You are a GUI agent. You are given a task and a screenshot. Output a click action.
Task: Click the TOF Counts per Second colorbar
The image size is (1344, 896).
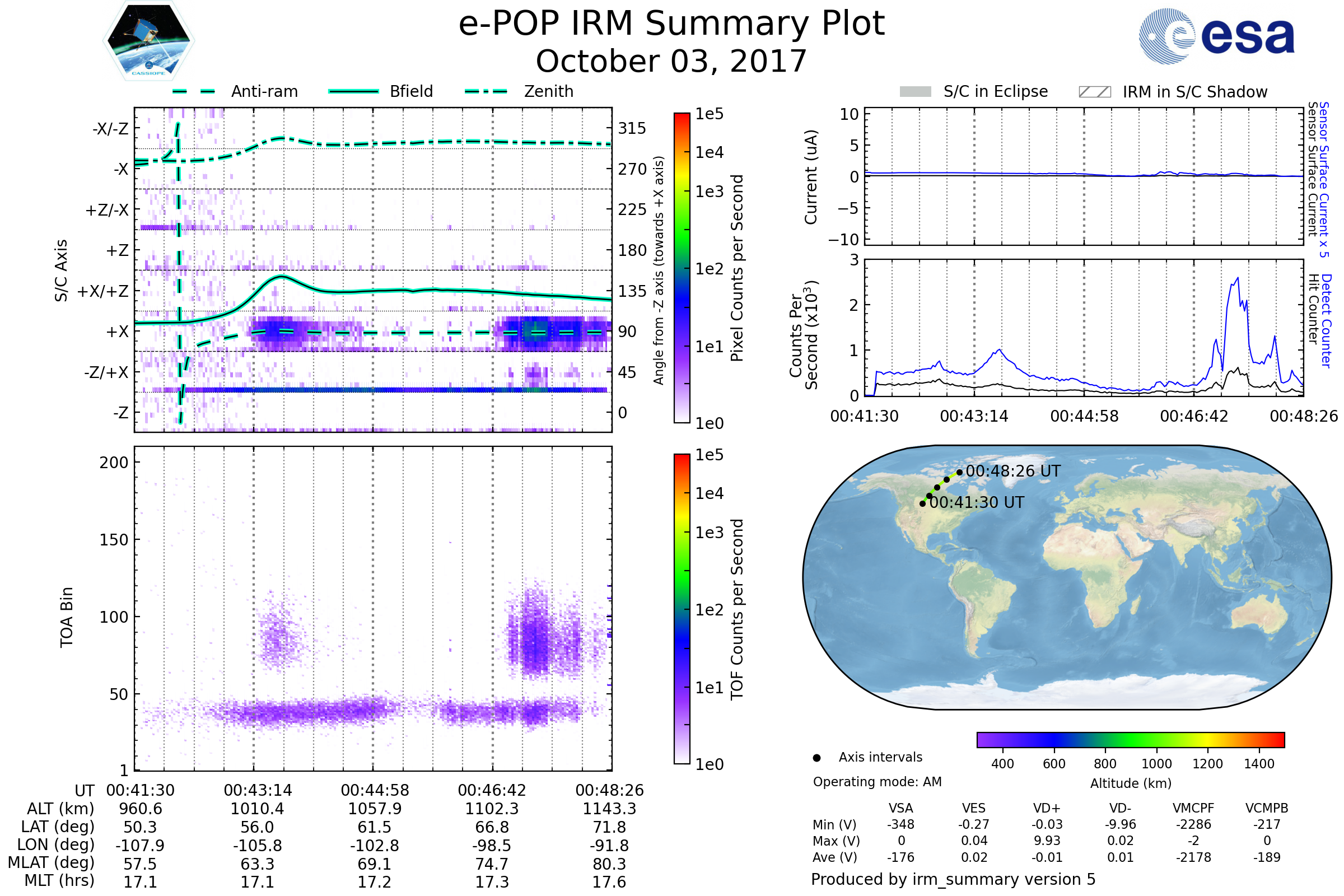point(682,609)
